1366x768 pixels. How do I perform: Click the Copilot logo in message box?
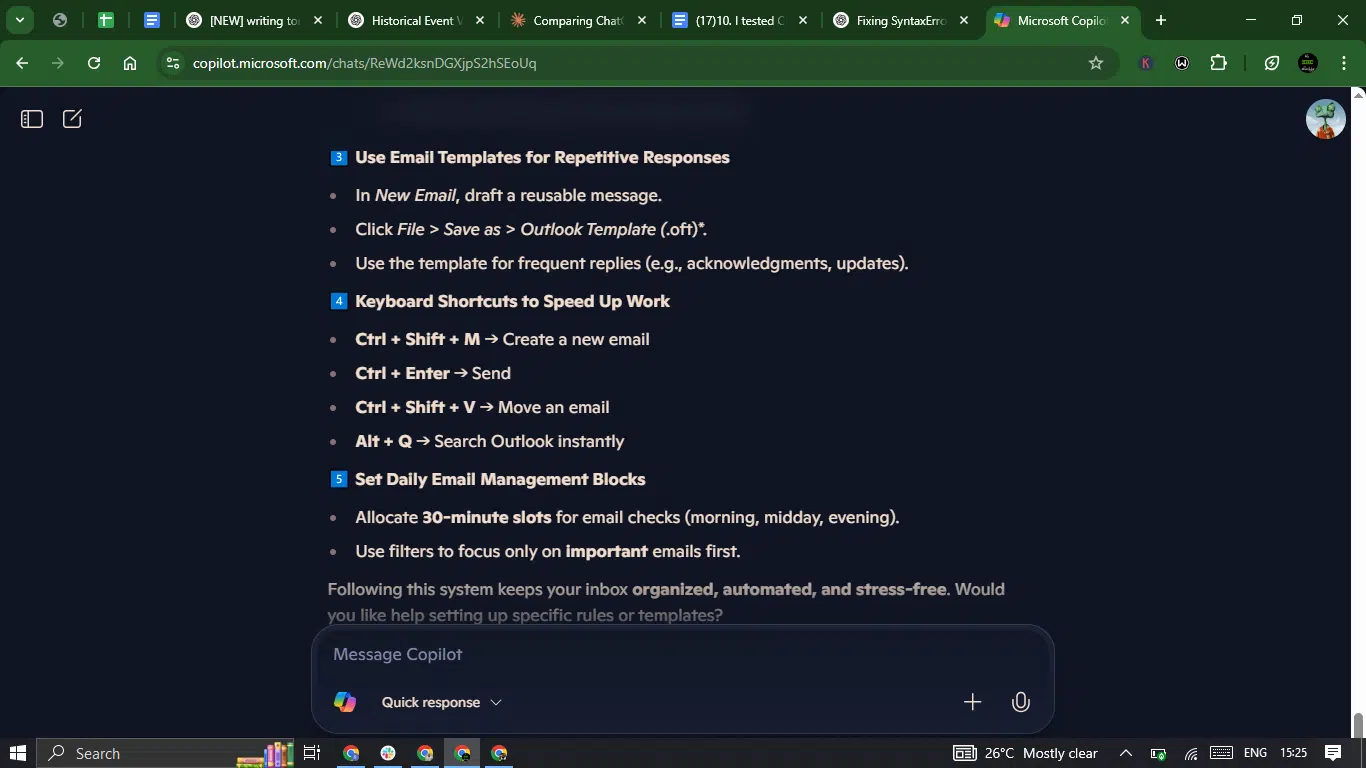[x=345, y=702]
